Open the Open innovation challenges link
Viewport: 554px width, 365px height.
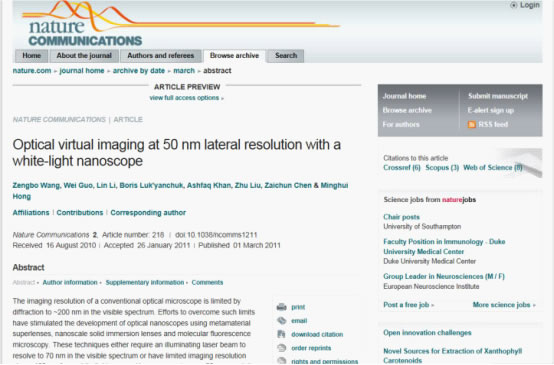pos(427,333)
